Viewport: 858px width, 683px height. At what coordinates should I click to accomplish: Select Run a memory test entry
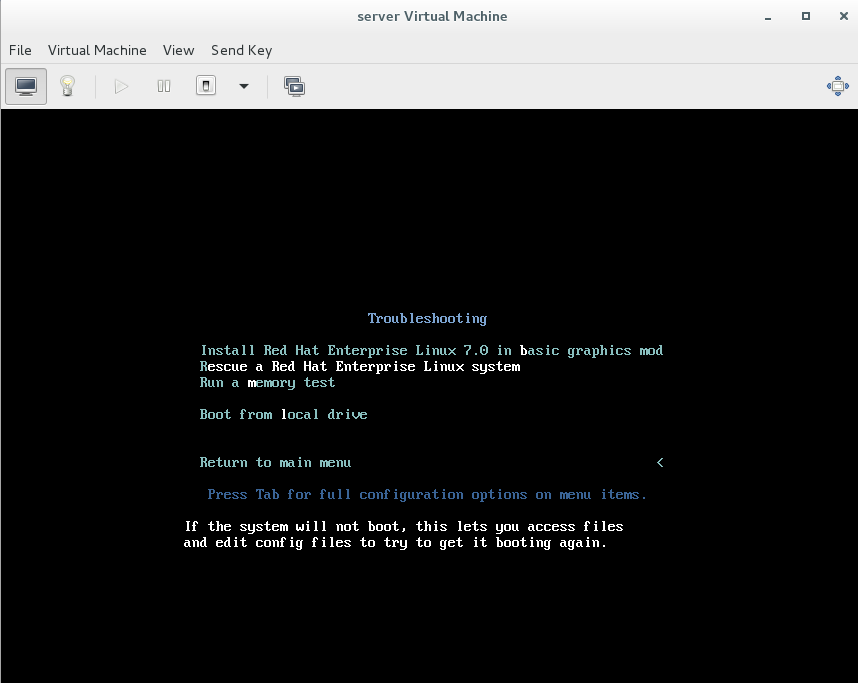click(x=267, y=383)
